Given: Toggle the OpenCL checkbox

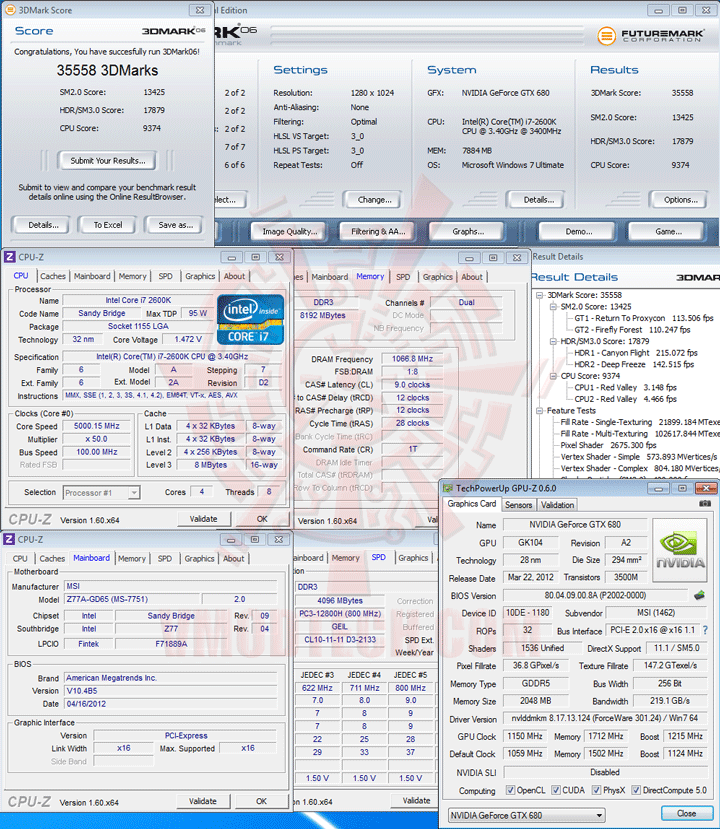Looking at the screenshot, I should coord(510,790).
